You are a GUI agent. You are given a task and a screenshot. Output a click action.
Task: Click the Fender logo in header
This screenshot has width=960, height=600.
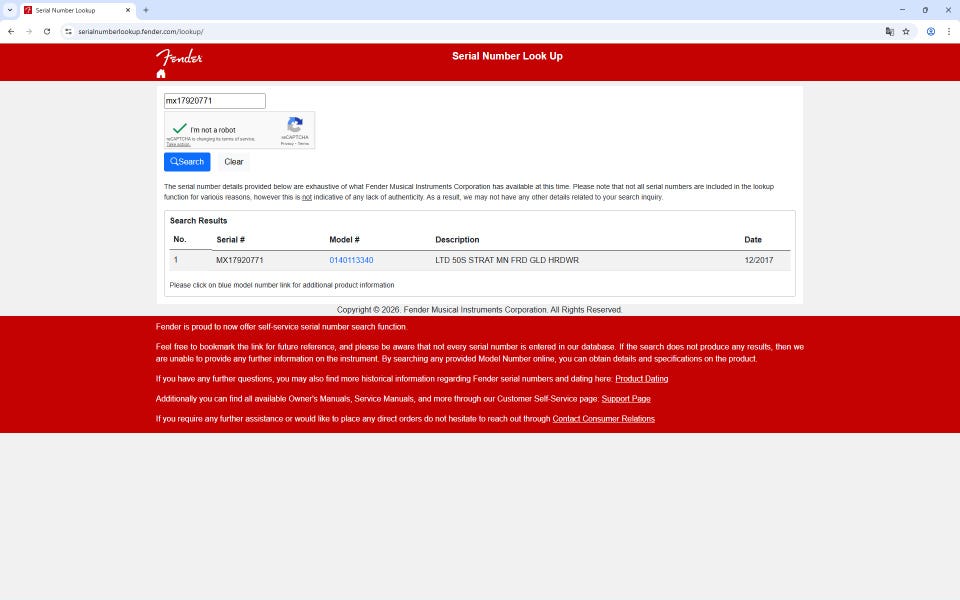point(179,57)
